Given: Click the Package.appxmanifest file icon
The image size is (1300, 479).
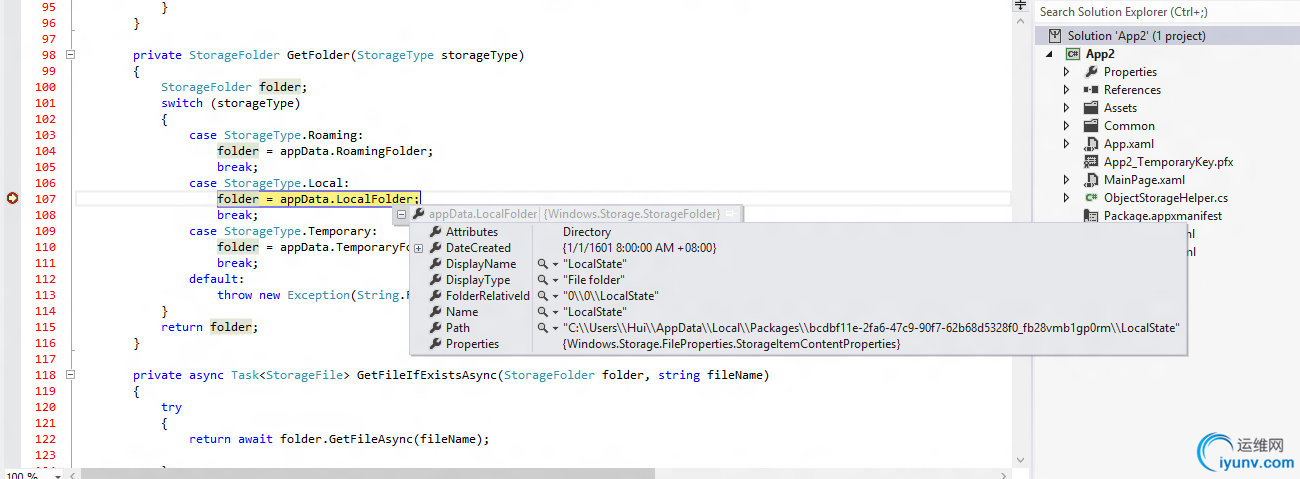Looking at the screenshot, I should (1091, 216).
